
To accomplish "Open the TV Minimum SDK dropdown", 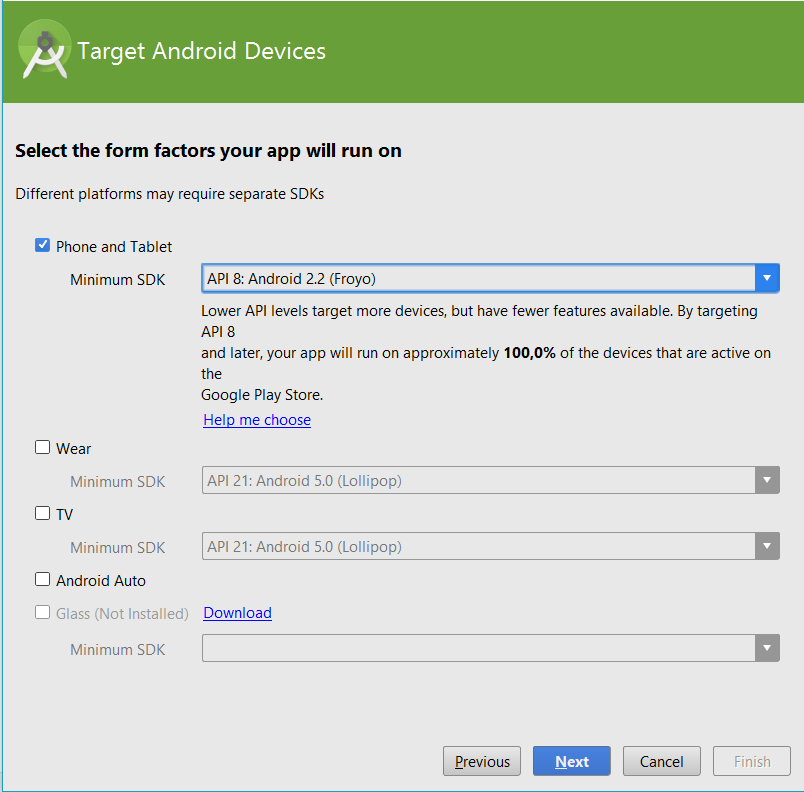I will coord(490,546).
